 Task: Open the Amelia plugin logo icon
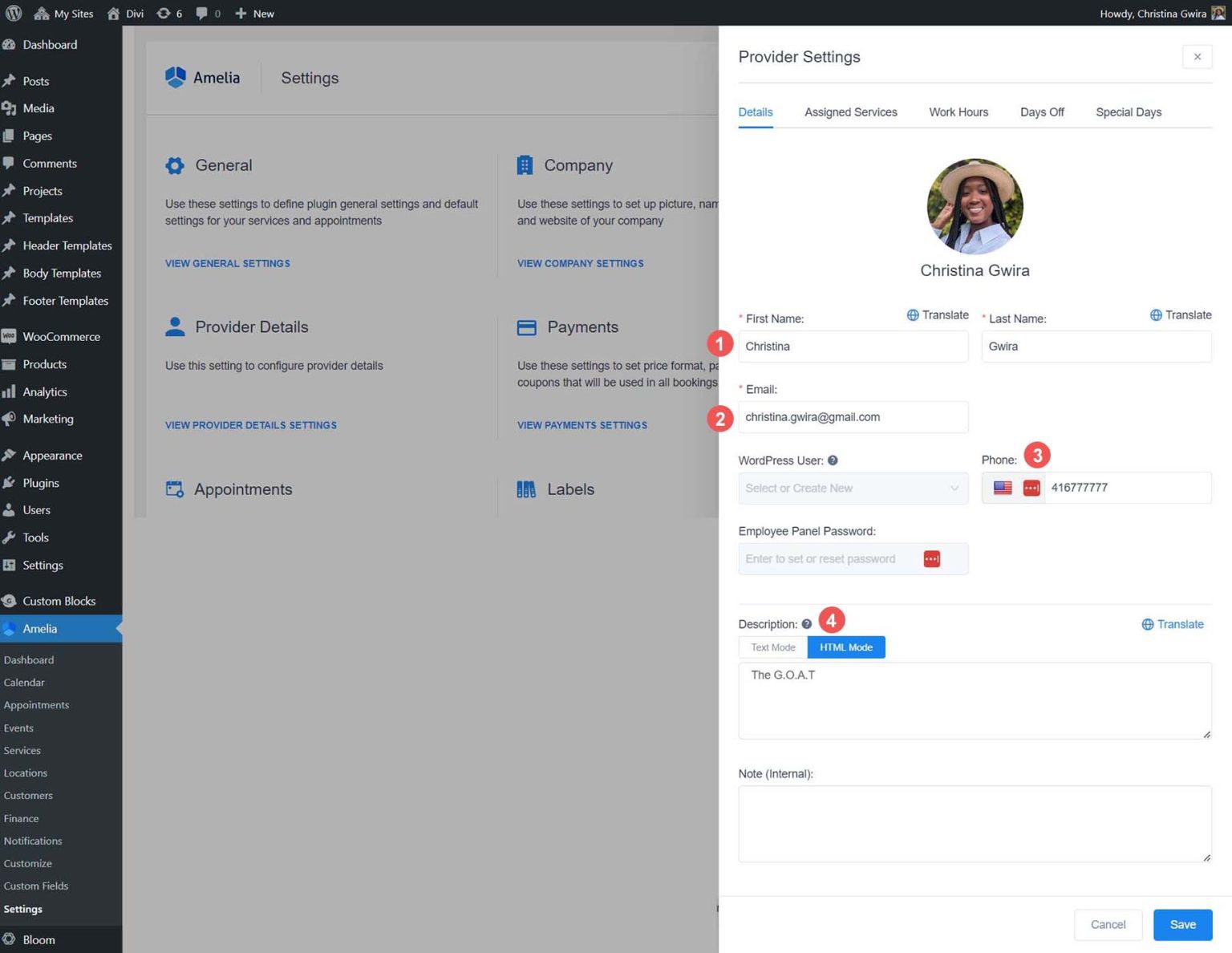coord(176,77)
